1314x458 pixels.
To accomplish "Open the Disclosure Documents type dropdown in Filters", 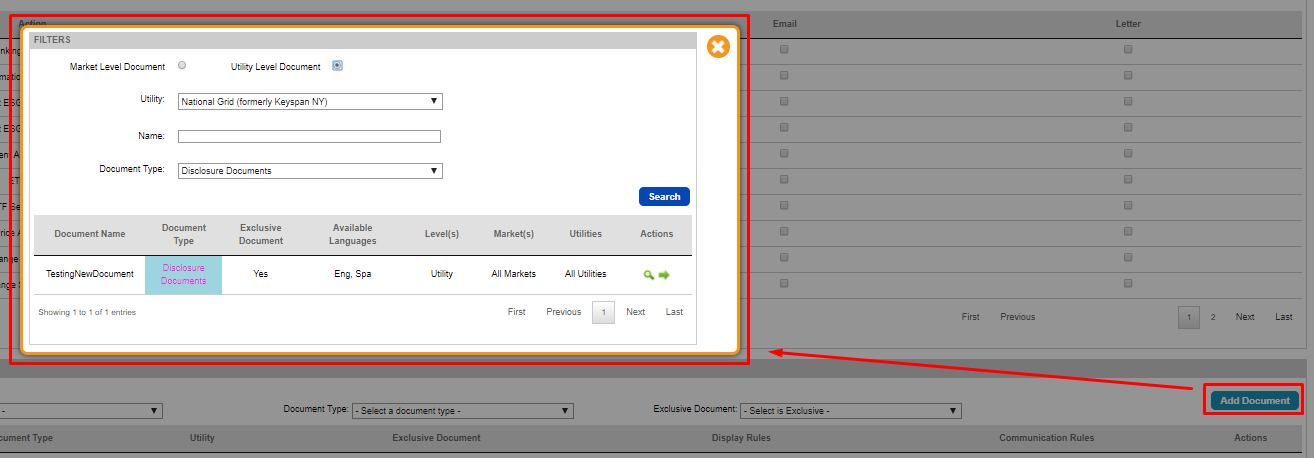I will (x=310, y=171).
